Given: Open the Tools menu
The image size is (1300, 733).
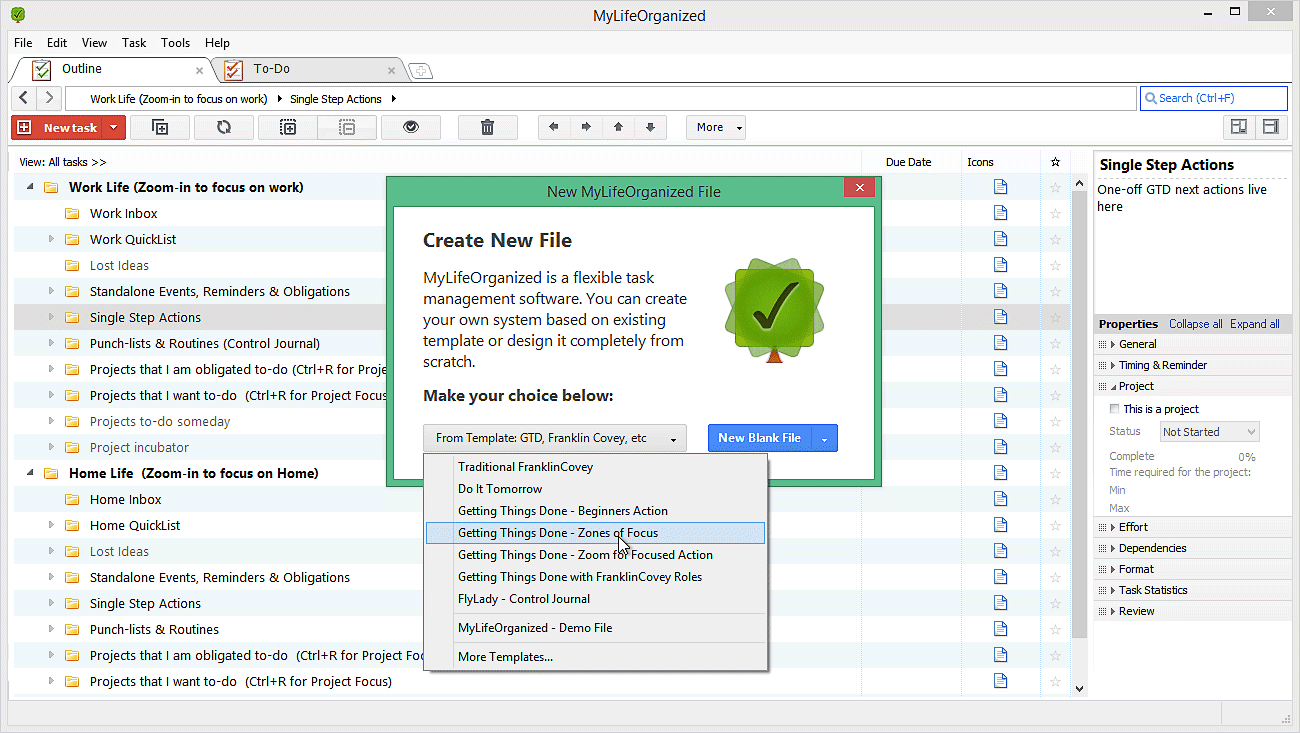Looking at the screenshot, I should (x=175, y=43).
